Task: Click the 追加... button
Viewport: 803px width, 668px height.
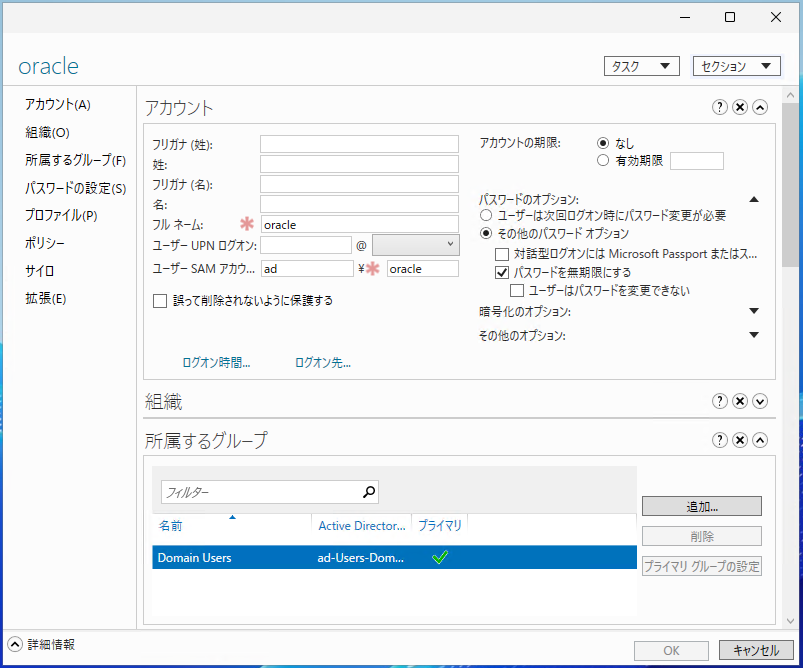Action: [x=701, y=507]
